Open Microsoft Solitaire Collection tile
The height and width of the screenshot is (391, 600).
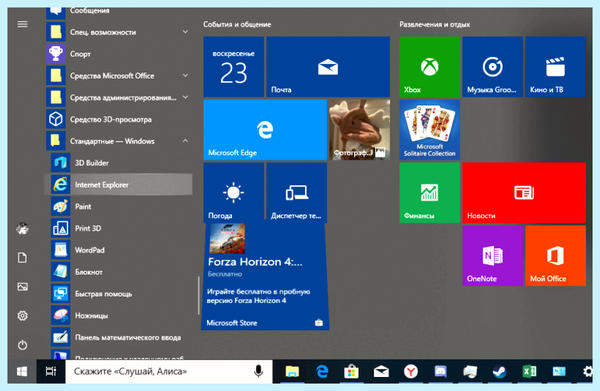click(430, 130)
